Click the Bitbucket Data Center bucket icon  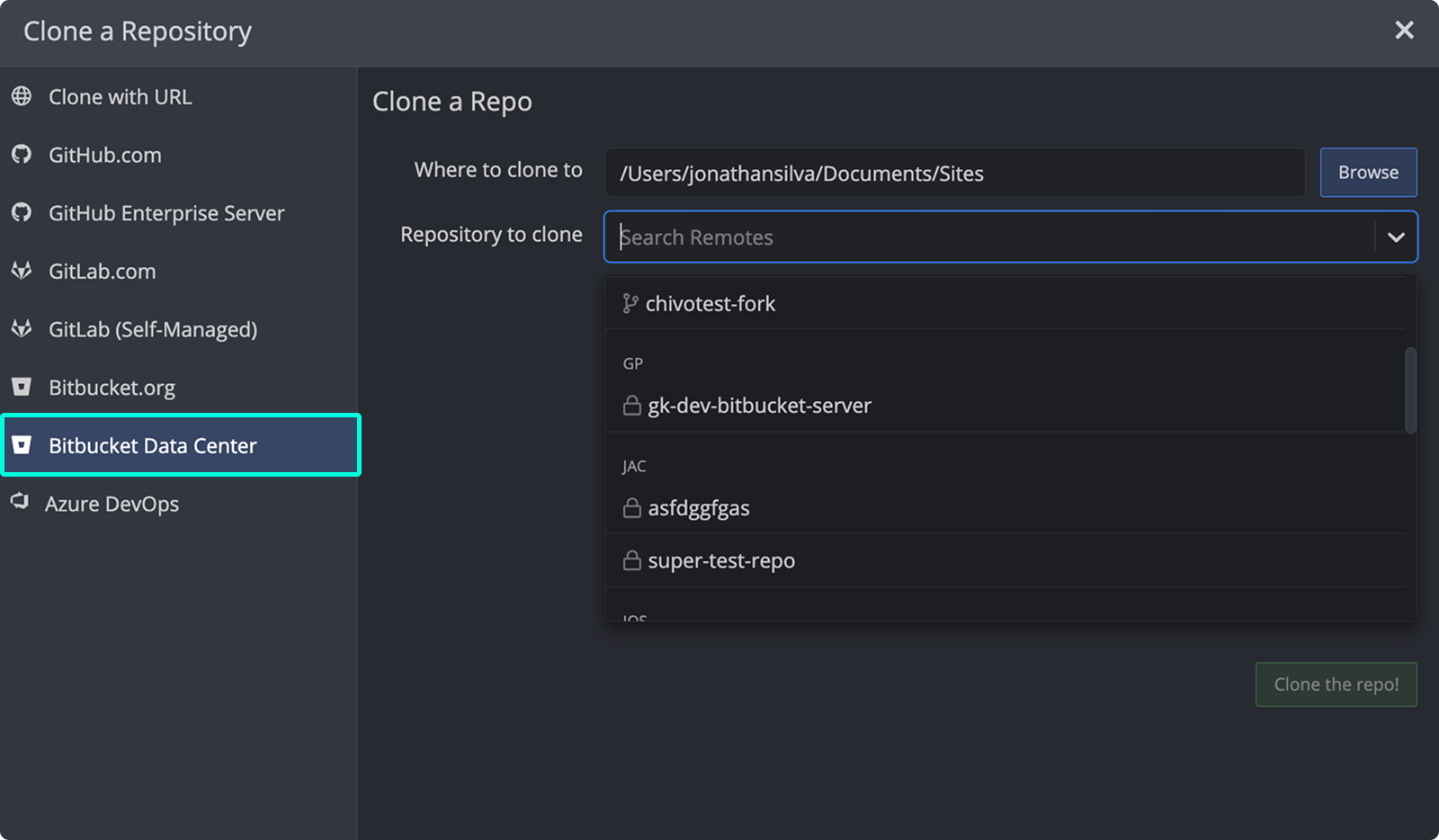pyautogui.click(x=22, y=445)
